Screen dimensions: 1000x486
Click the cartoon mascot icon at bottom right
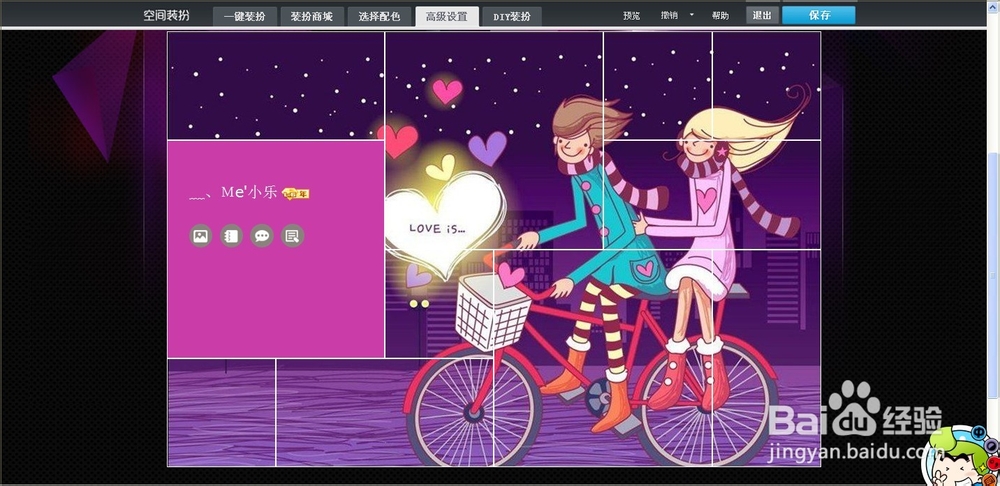click(964, 457)
